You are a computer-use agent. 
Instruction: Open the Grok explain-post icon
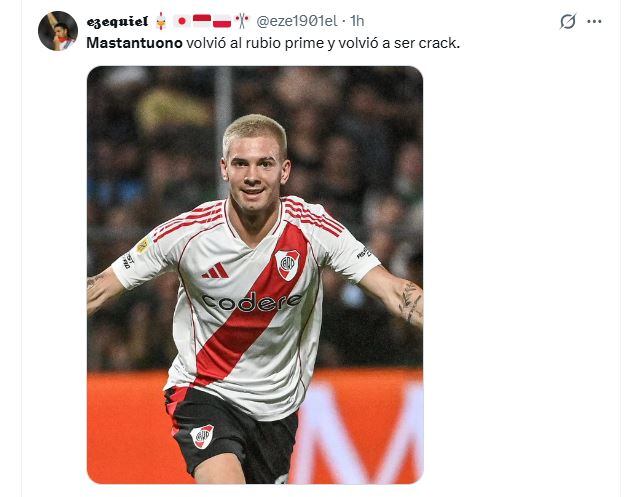point(568,21)
